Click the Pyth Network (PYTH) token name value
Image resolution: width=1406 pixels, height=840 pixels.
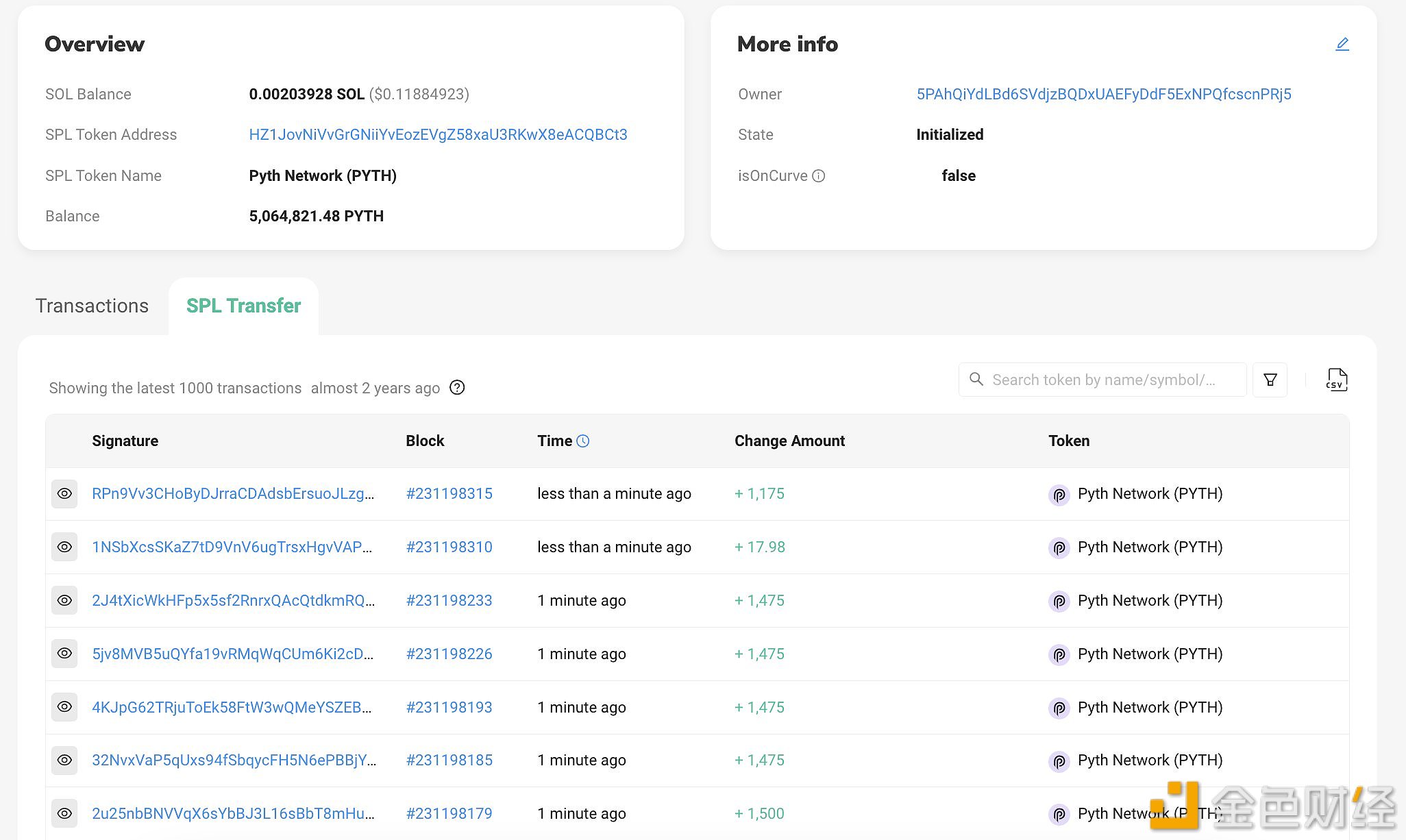(x=323, y=176)
